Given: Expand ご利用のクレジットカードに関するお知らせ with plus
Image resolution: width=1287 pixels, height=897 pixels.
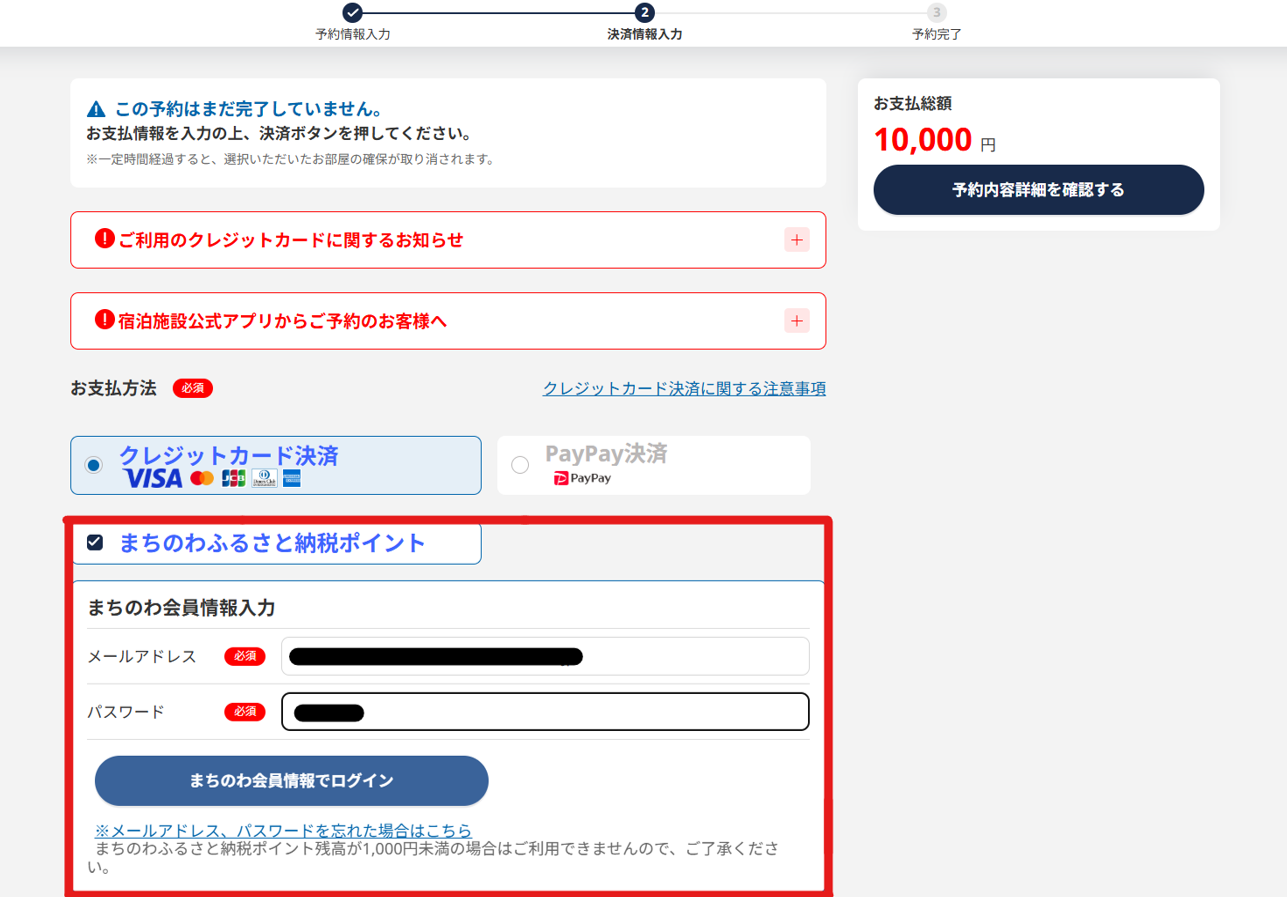Looking at the screenshot, I should [x=797, y=240].
